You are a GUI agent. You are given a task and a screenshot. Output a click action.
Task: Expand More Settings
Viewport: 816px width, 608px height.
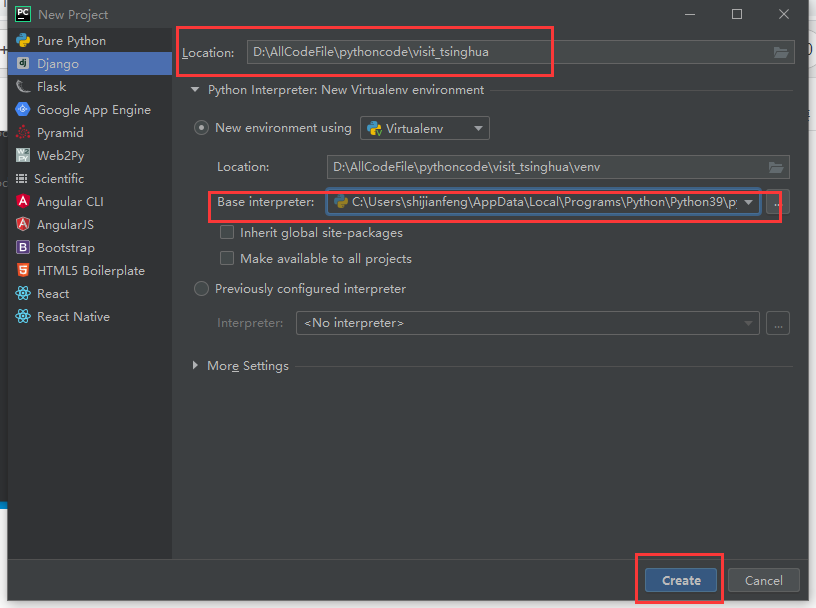pyautogui.click(x=195, y=365)
